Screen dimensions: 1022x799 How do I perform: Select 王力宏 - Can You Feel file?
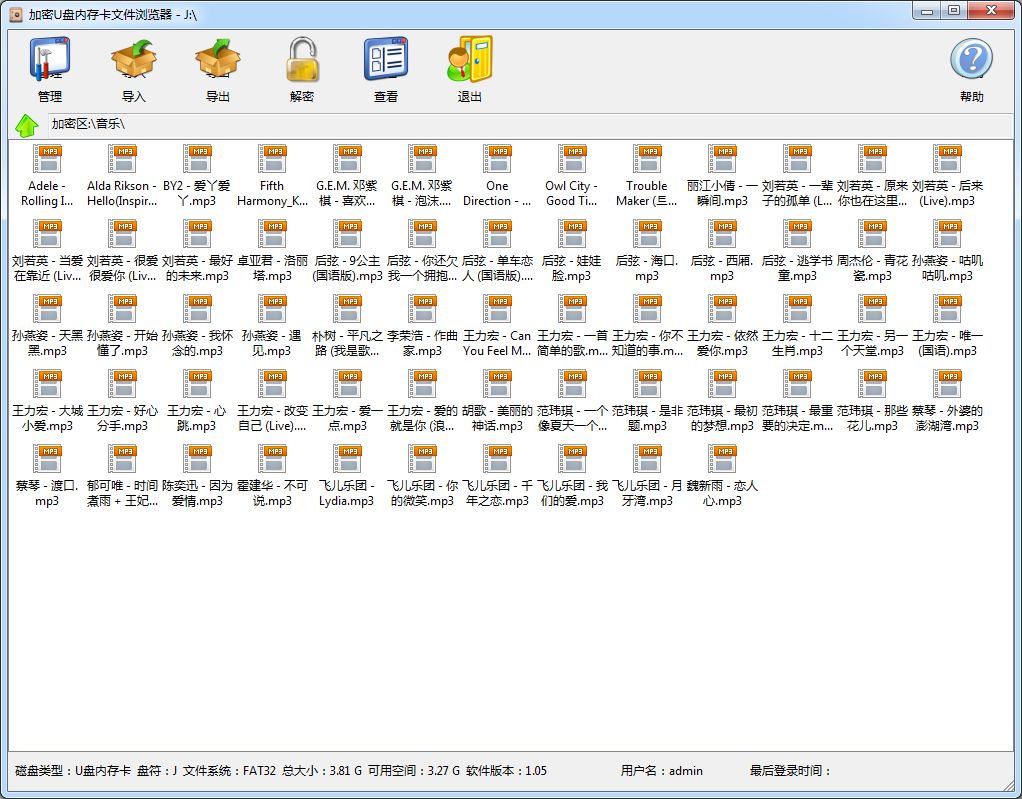coord(497,326)
